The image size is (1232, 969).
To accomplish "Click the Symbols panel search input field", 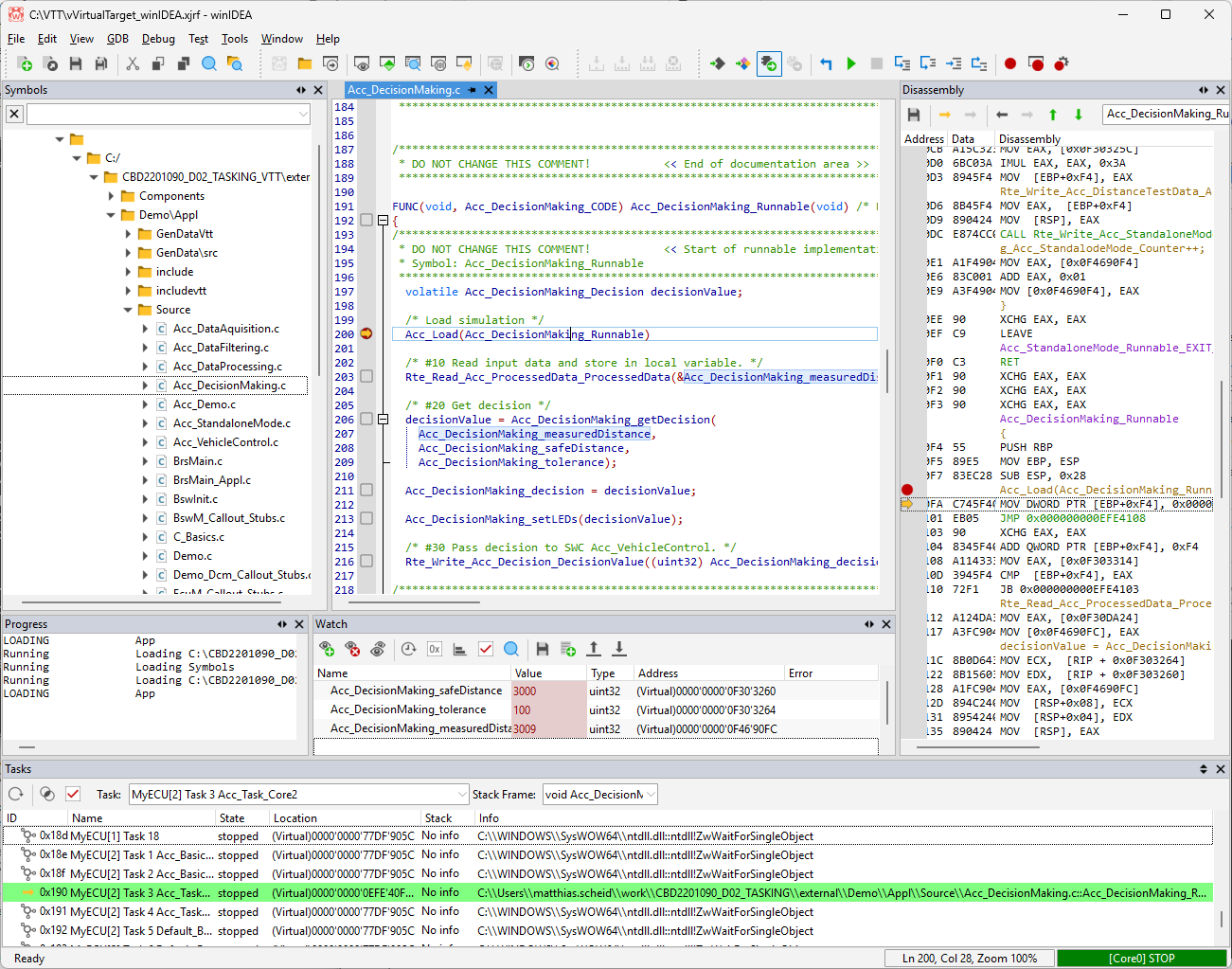I will pos(161,115).
